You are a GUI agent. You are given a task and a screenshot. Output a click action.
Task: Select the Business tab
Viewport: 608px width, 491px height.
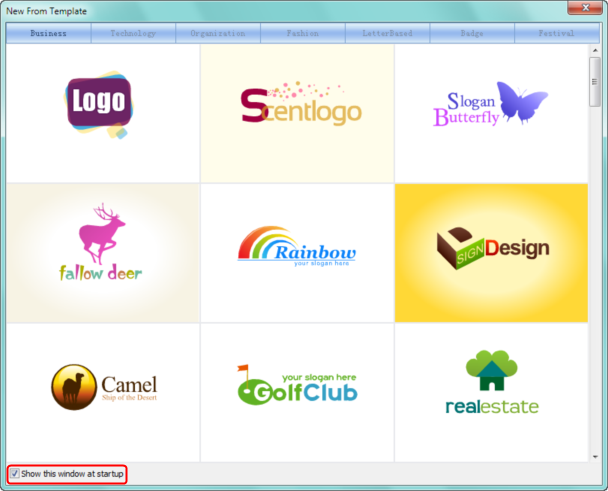(x=48, y=33)
